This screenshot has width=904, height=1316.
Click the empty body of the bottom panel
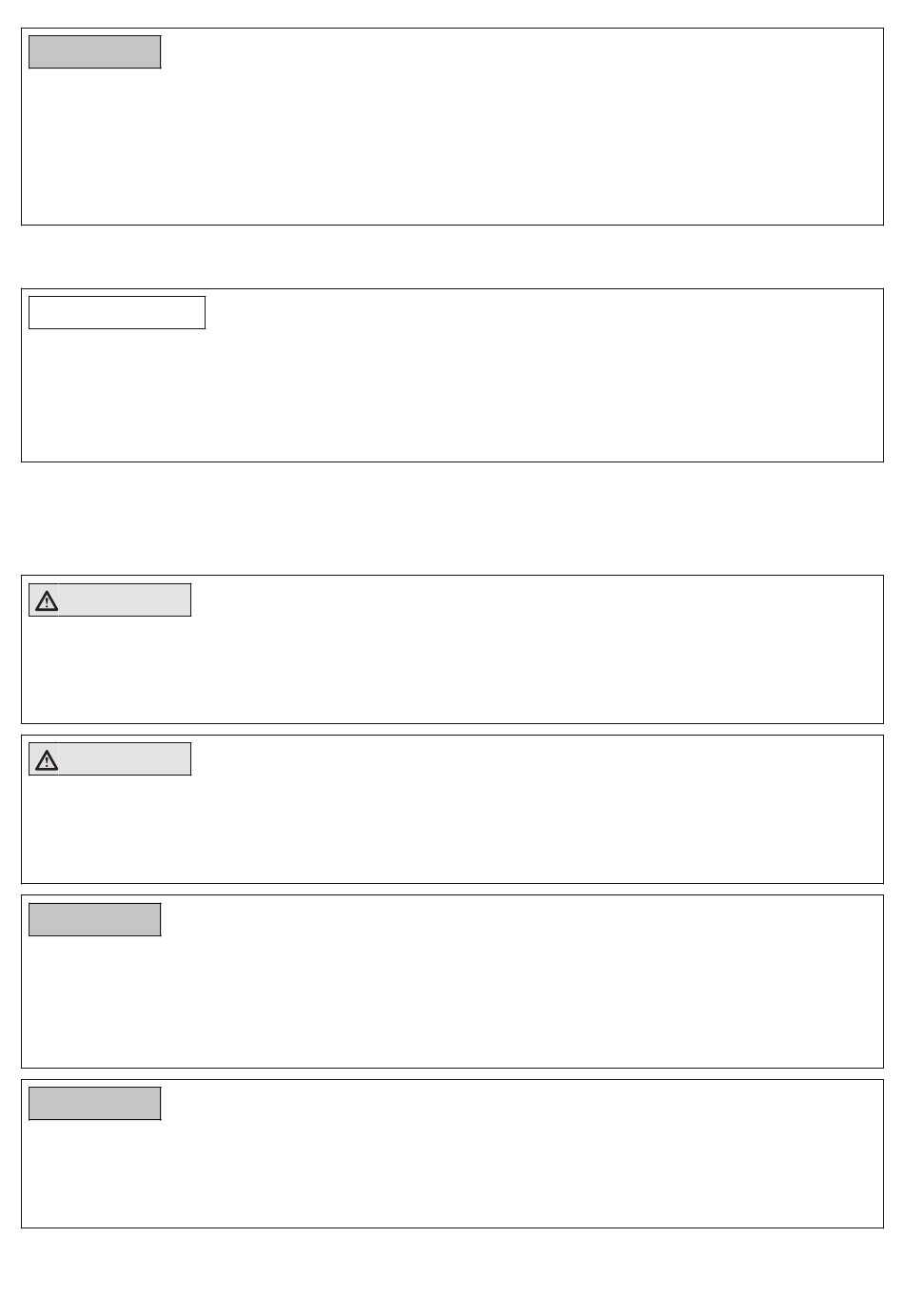(x=452, y=1173)
